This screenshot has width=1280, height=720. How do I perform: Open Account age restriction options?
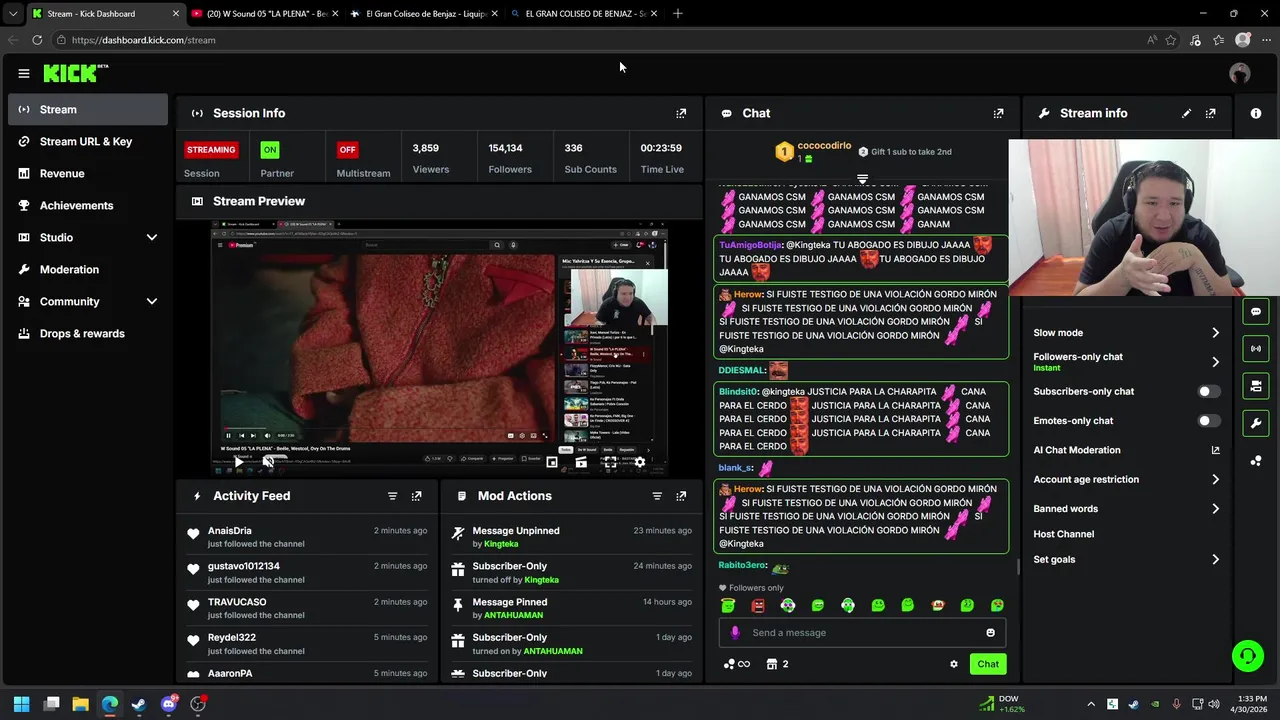pos(1126,480)
